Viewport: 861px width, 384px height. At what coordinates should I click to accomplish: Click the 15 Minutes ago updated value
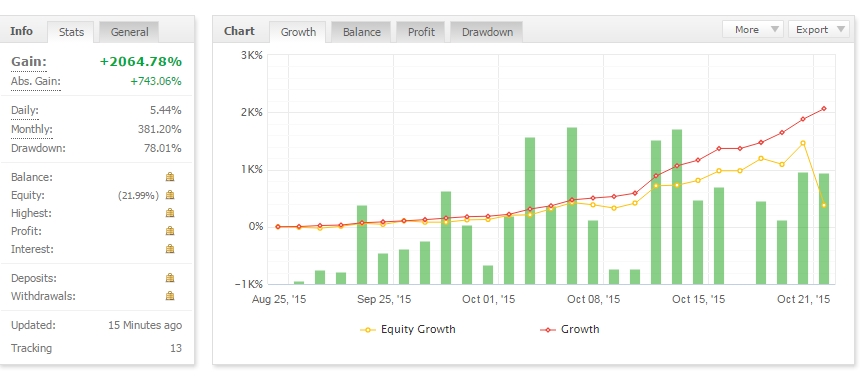tap(145, 325)
